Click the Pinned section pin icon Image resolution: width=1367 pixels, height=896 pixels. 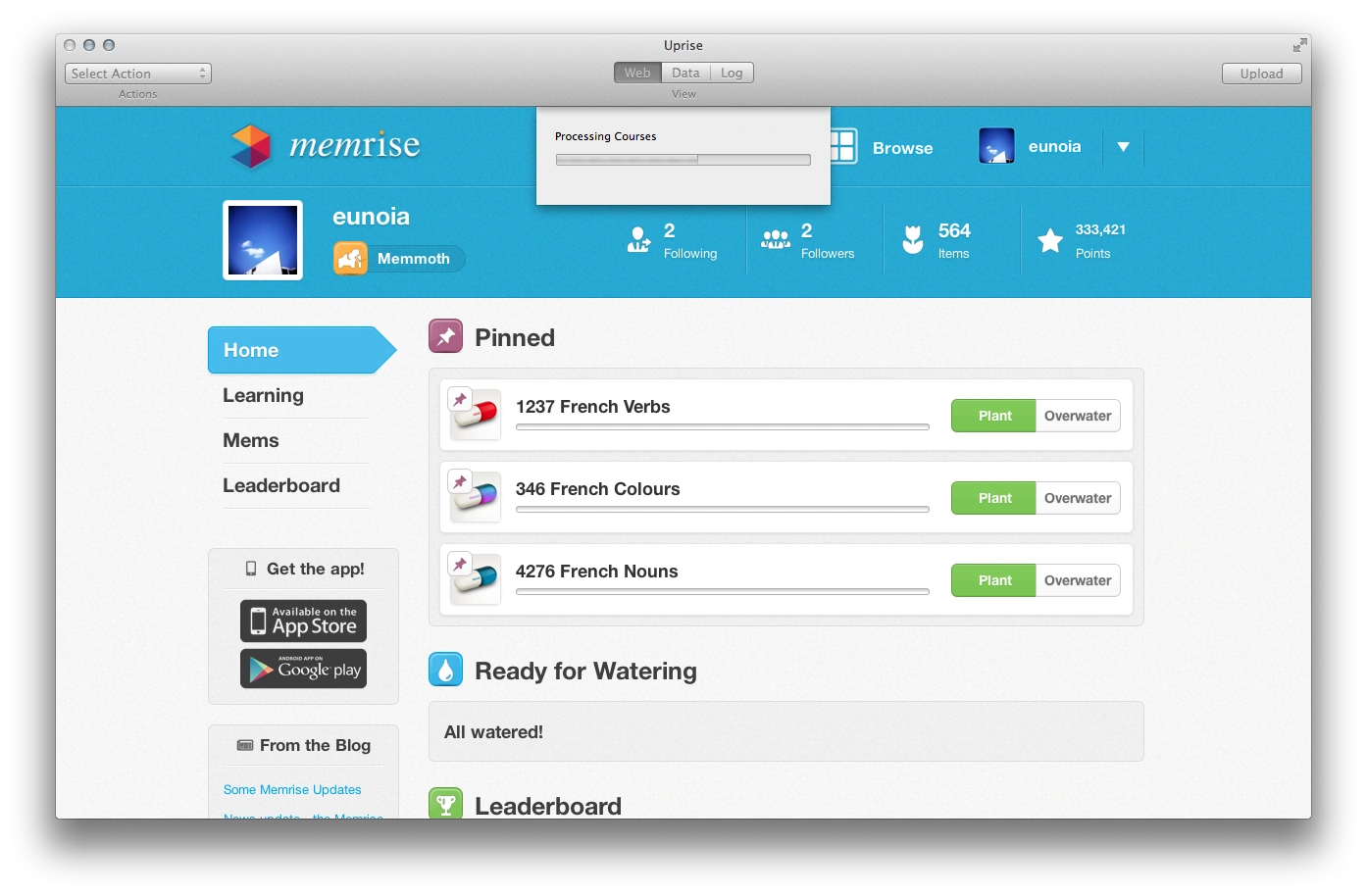tap(445, 336)
